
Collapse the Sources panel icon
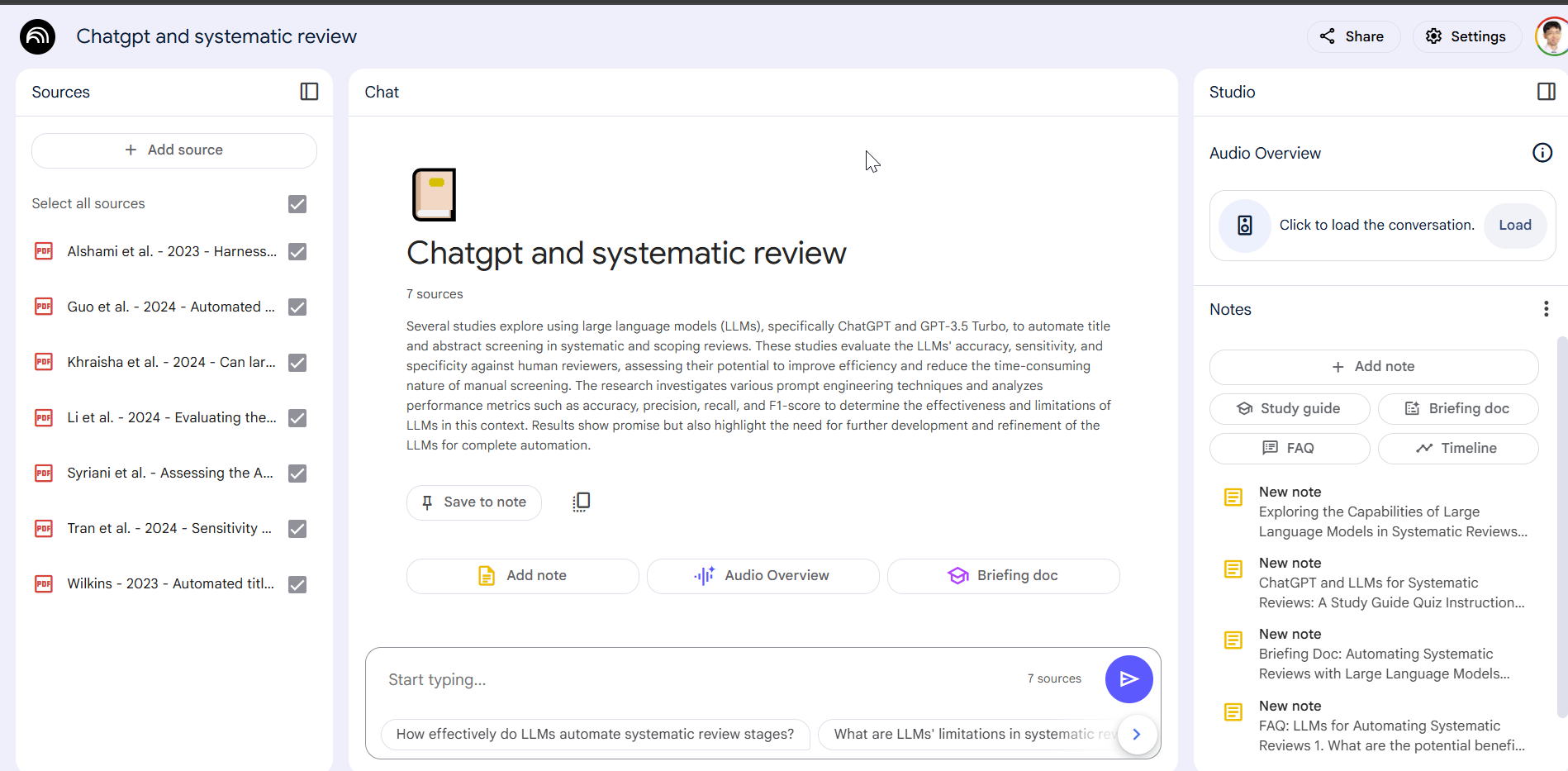(309, 92)
